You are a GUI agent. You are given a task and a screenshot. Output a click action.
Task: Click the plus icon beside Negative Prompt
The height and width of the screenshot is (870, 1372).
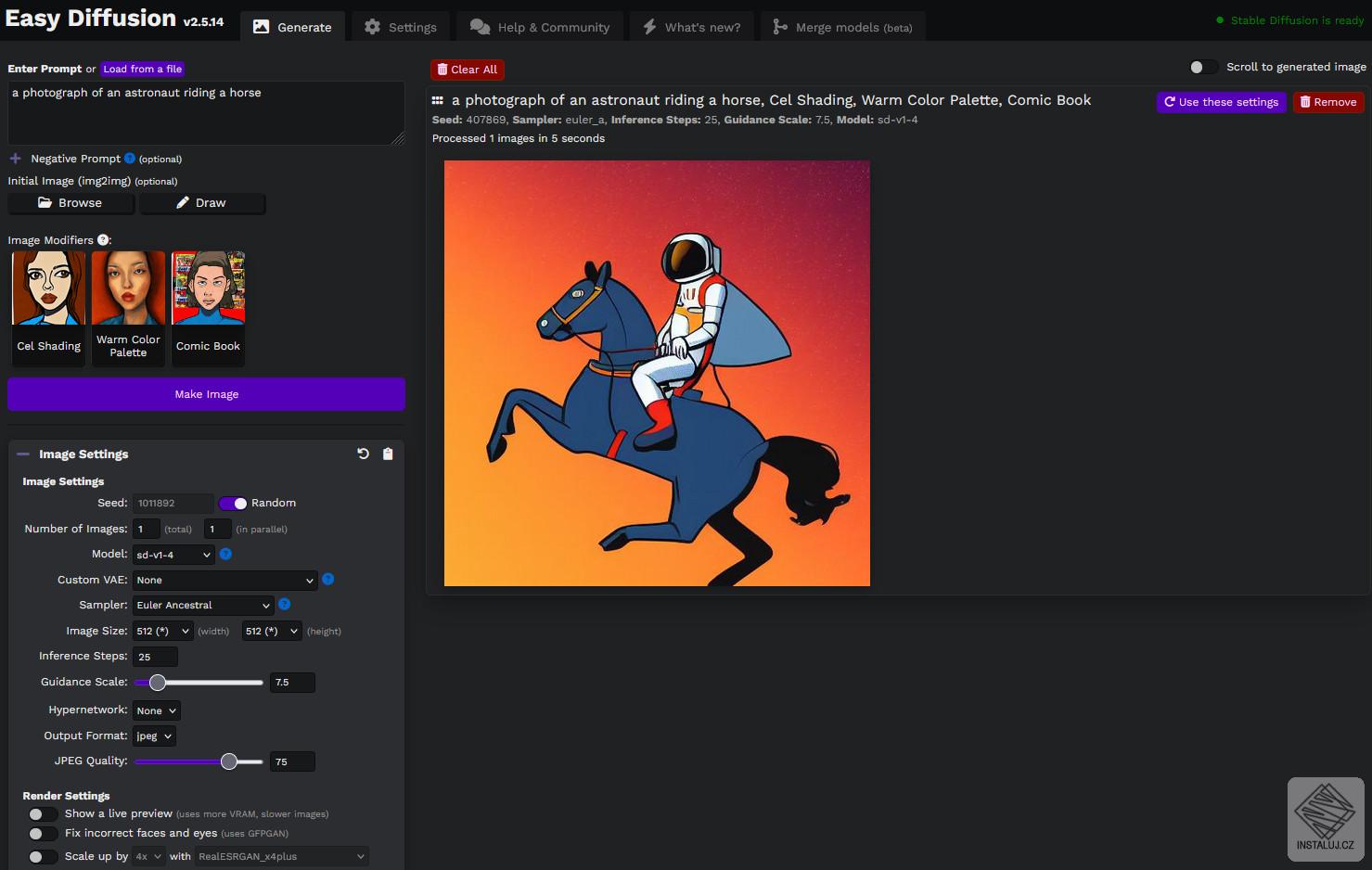pyautogui.click(x=15, y=159)
